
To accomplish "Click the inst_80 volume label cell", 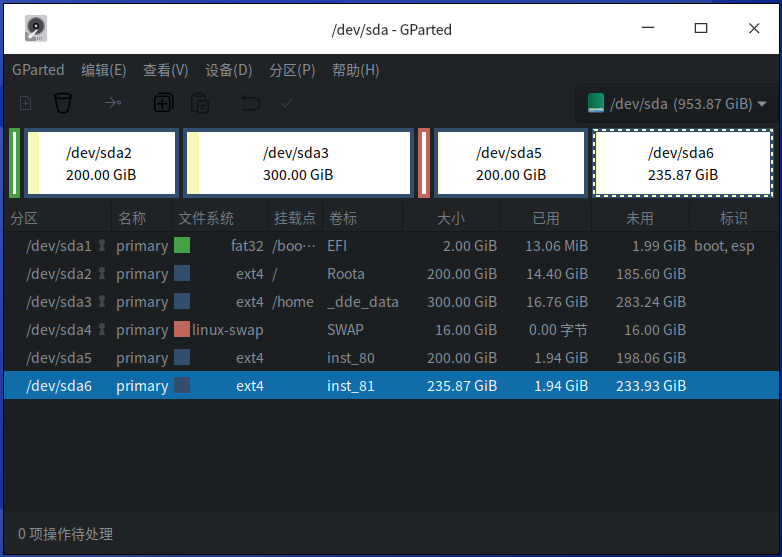I will (351, 358).
